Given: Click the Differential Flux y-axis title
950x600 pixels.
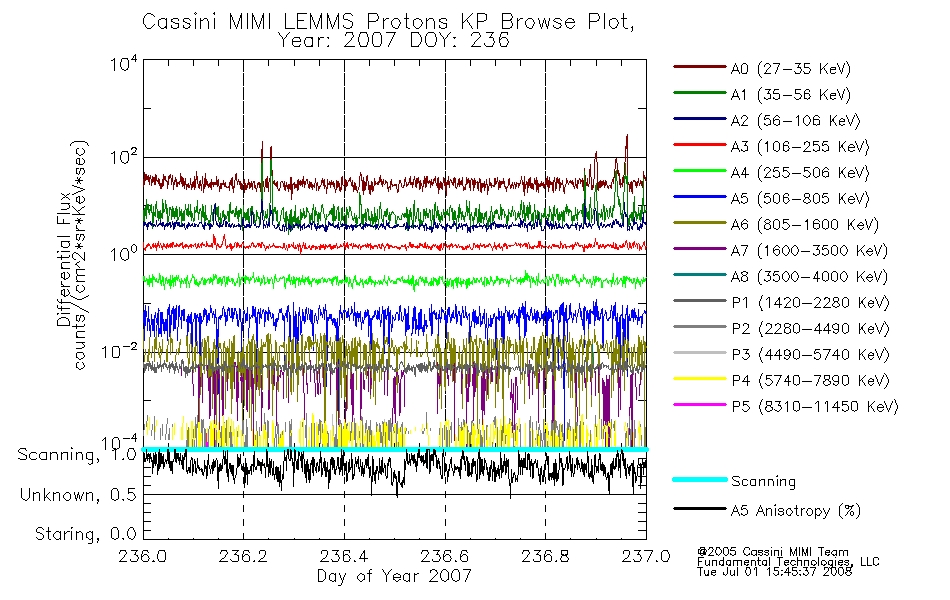Looking at the screenshot, I should pyautogui.click(x=64, y=259).
